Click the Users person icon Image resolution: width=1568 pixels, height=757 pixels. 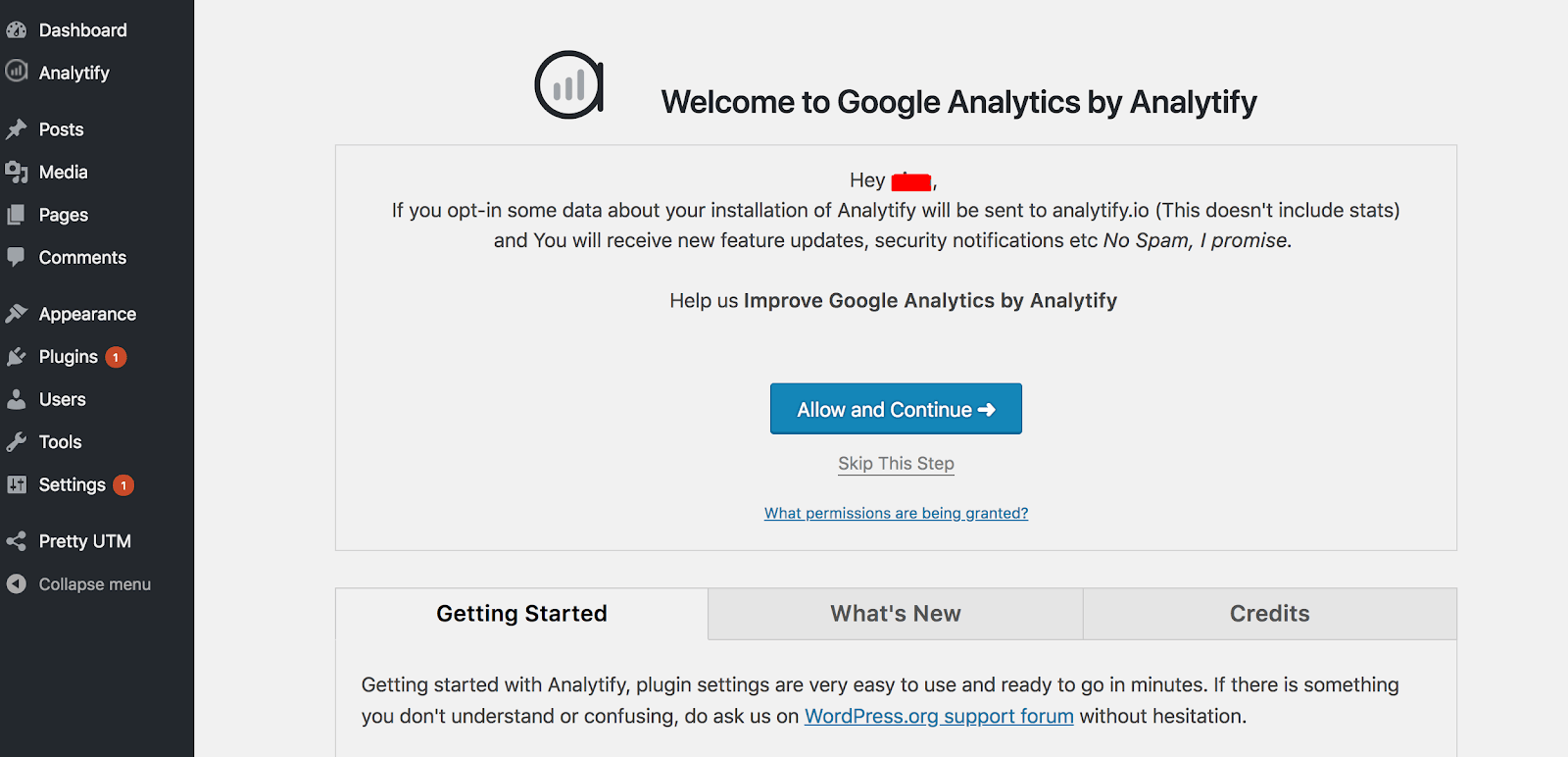point(18,398)
